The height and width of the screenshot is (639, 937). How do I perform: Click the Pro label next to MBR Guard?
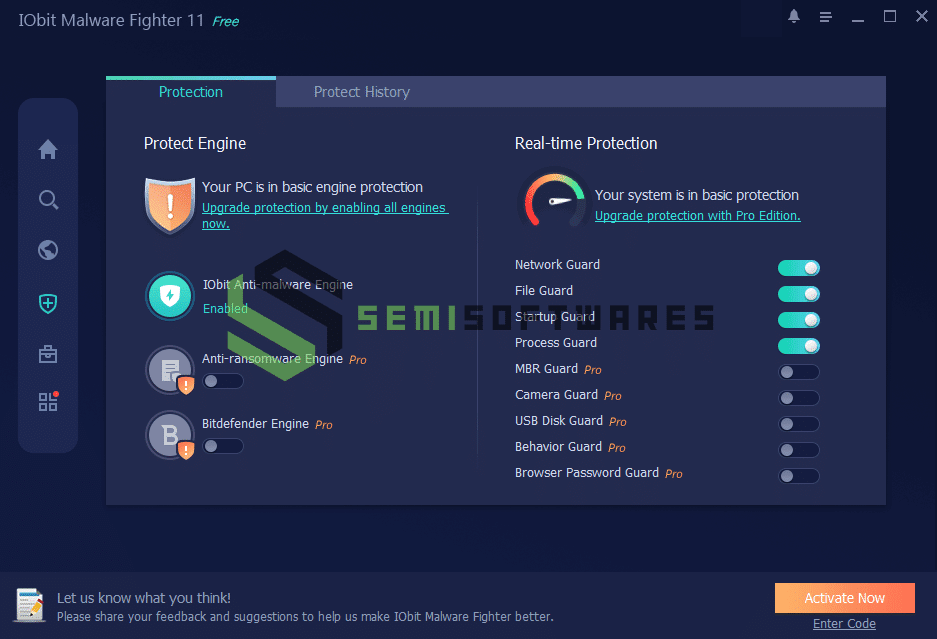[x=593, y=370]
